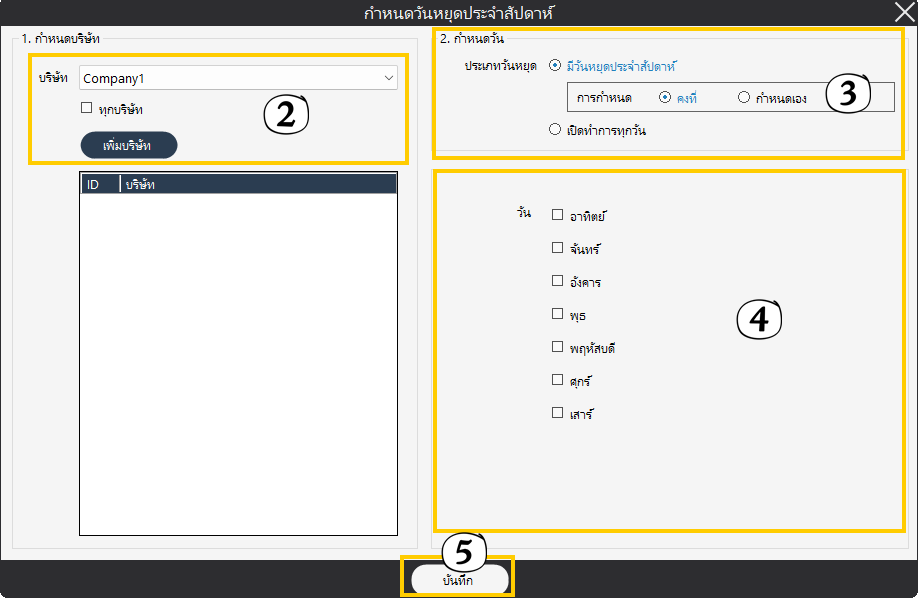Check the จันทร์ day checkbox

558,247
